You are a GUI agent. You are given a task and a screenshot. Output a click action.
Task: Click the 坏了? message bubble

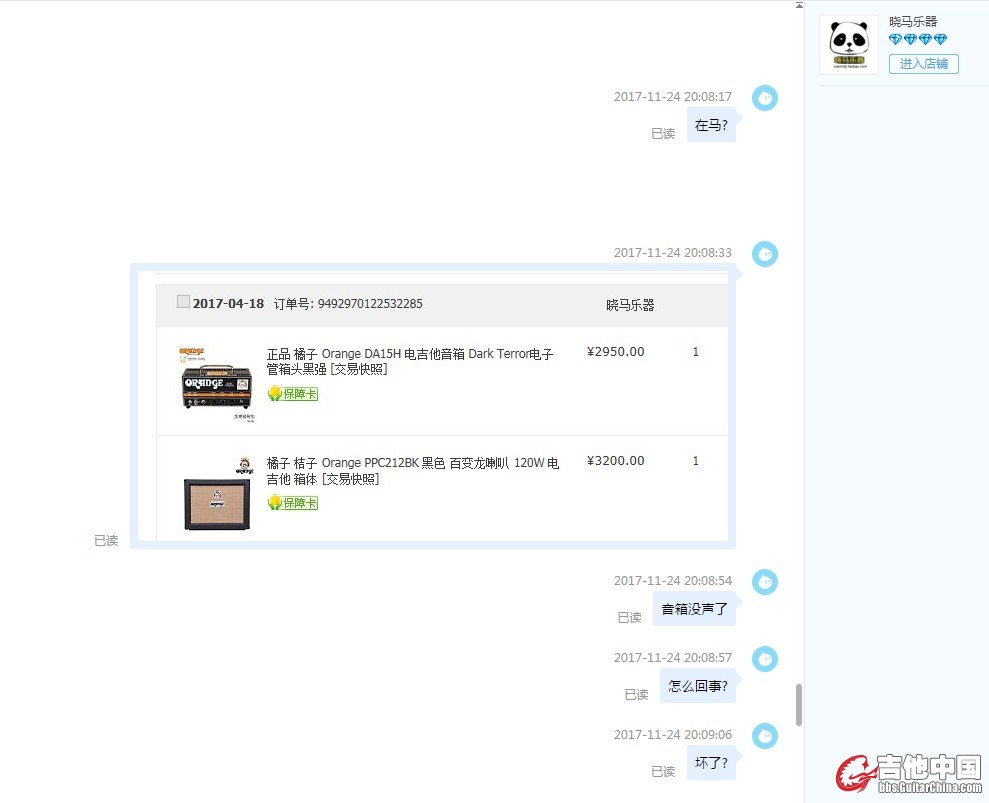[x=711, y=763]
